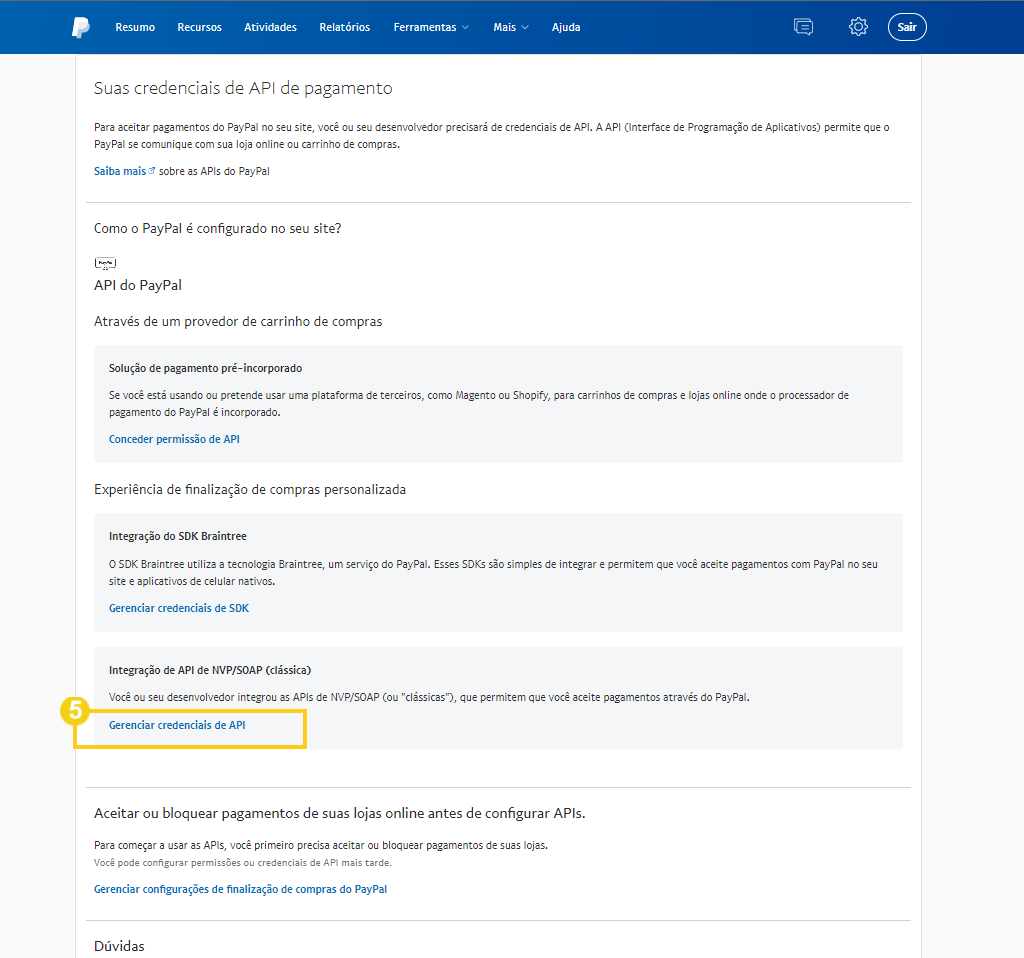The height and width of the screenshot is (958, 1024).
Task: Open Gerenciar credenciais de API link
Action: [x=177, y=725]
